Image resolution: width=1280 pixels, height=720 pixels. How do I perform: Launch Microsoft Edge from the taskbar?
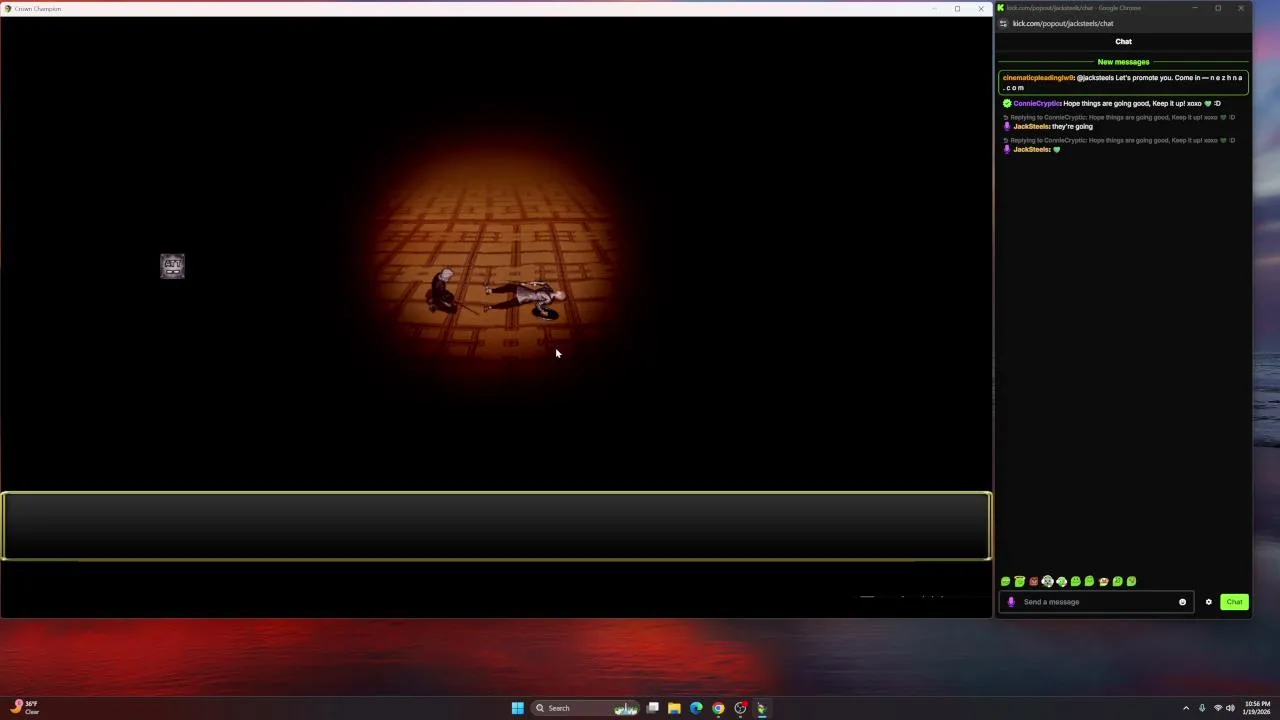point(696,708)
